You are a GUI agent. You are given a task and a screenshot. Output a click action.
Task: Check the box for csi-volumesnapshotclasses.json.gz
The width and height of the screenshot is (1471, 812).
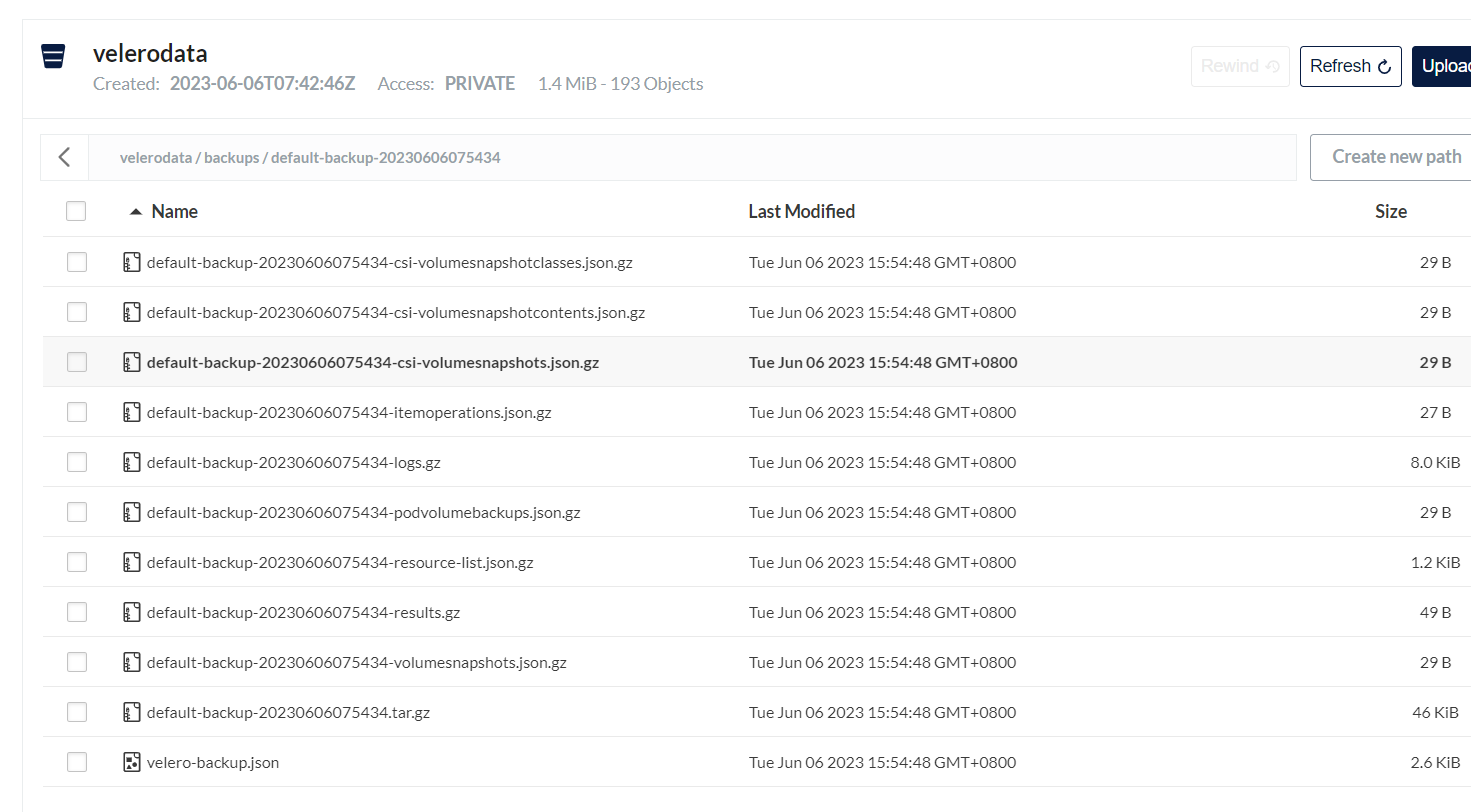click(x=77, y=263)
